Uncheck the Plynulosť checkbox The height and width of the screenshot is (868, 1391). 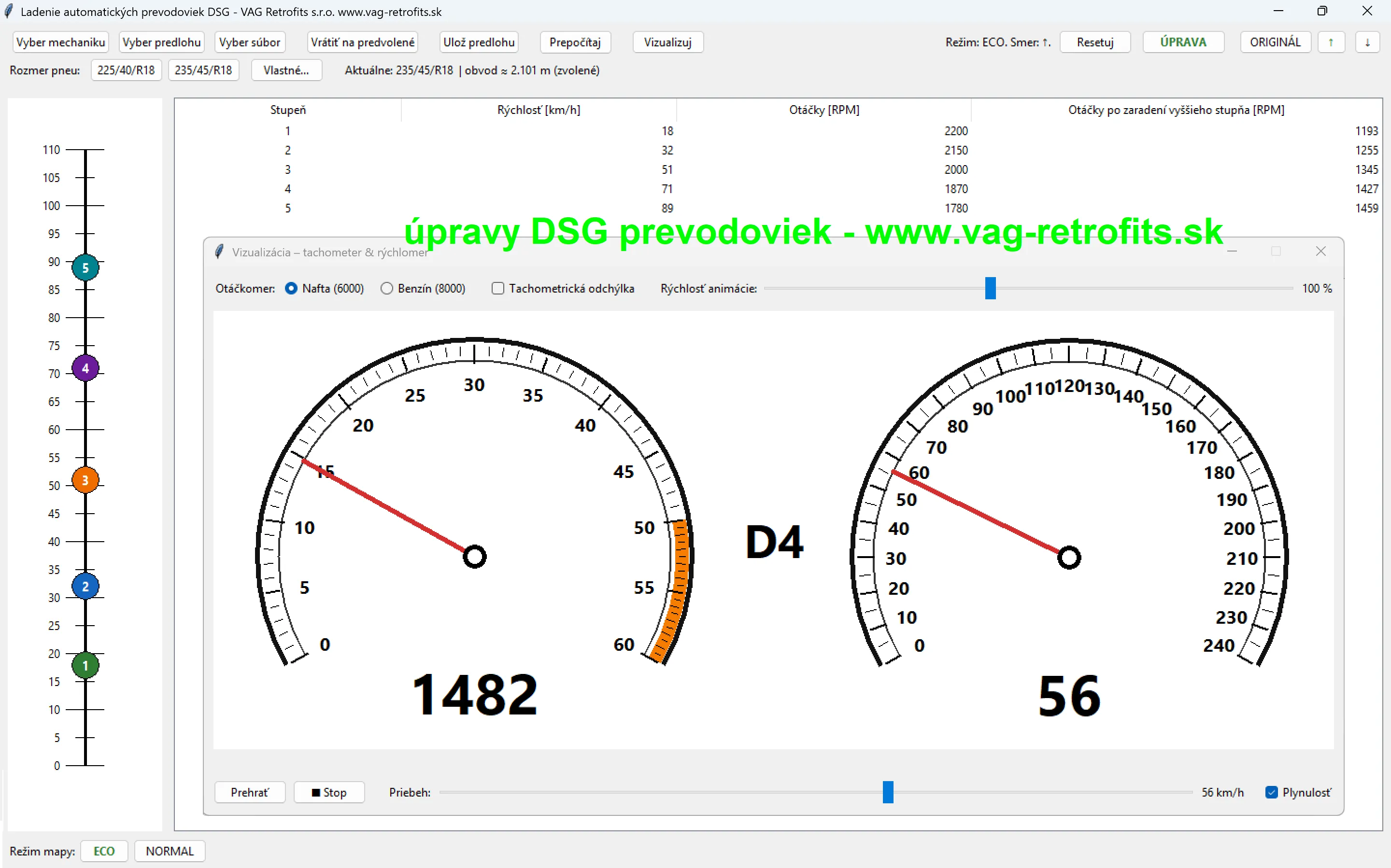(1272, 792)
